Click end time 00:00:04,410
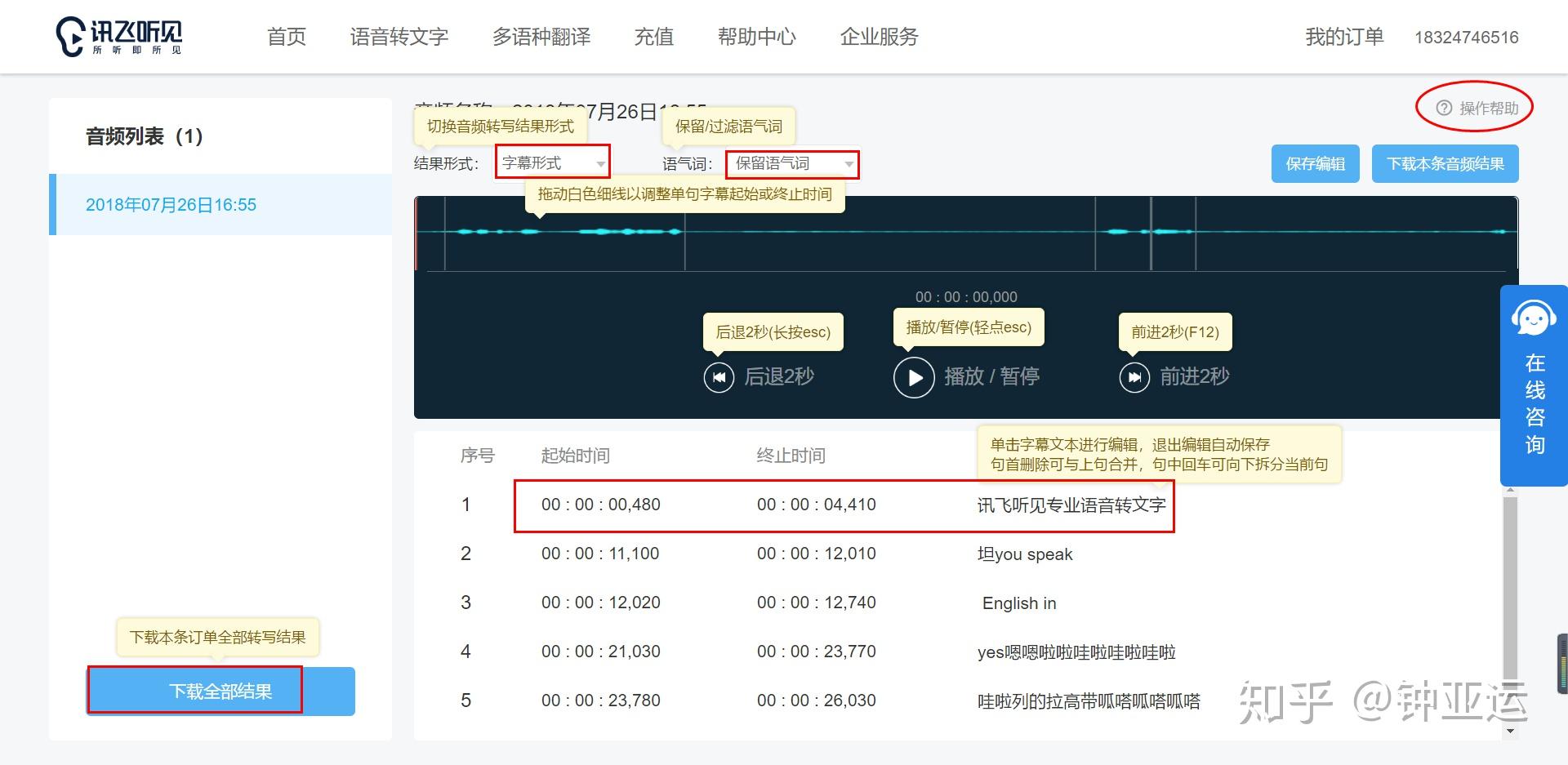This screenshot has width=1568, height=765. point(817,505)
